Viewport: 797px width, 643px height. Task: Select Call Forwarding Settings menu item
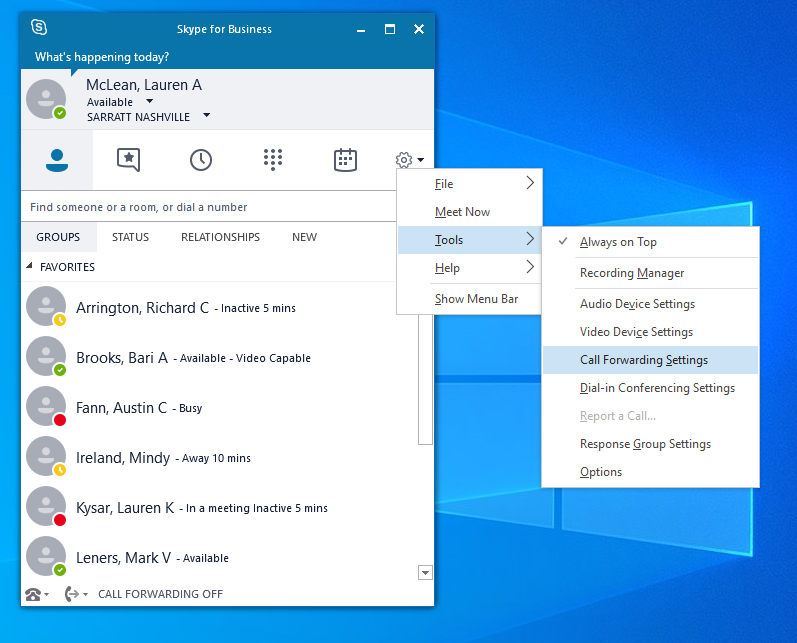pos(643,360)
